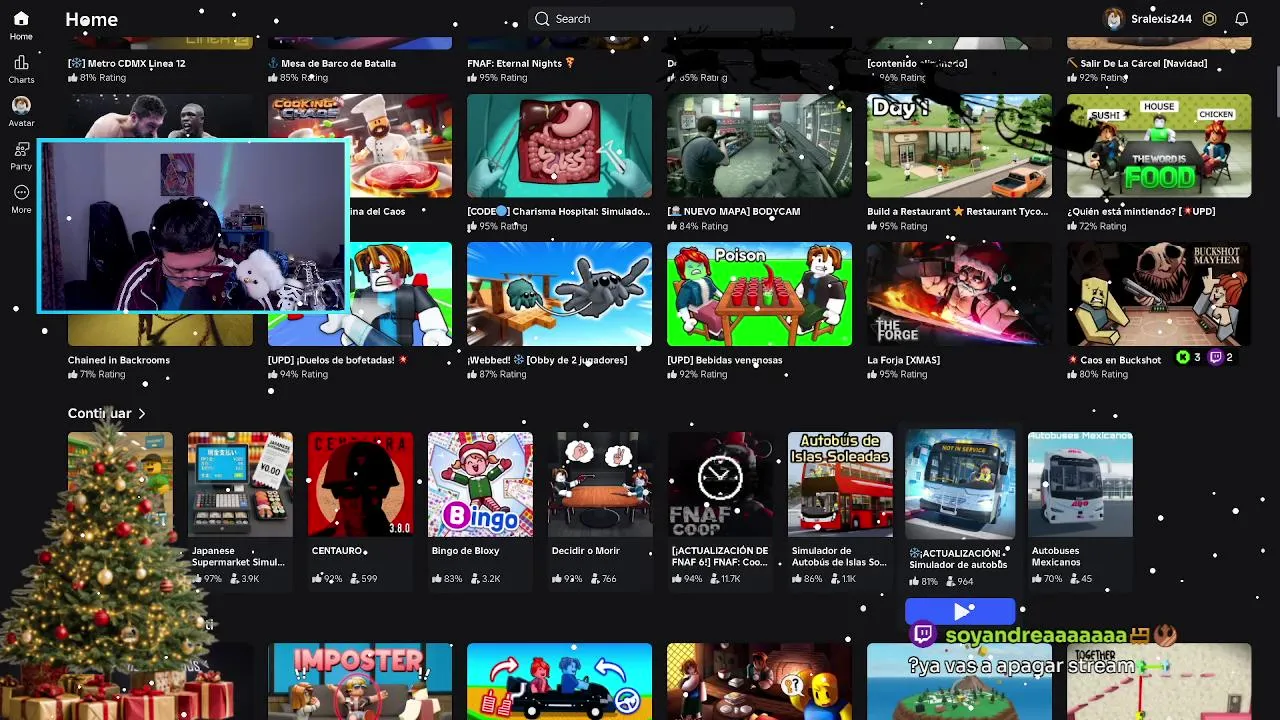Click Salir De La Cárcel title
Image resolution: width=1280 pixels, height=720 pixels.
(x=1138, y=63)
